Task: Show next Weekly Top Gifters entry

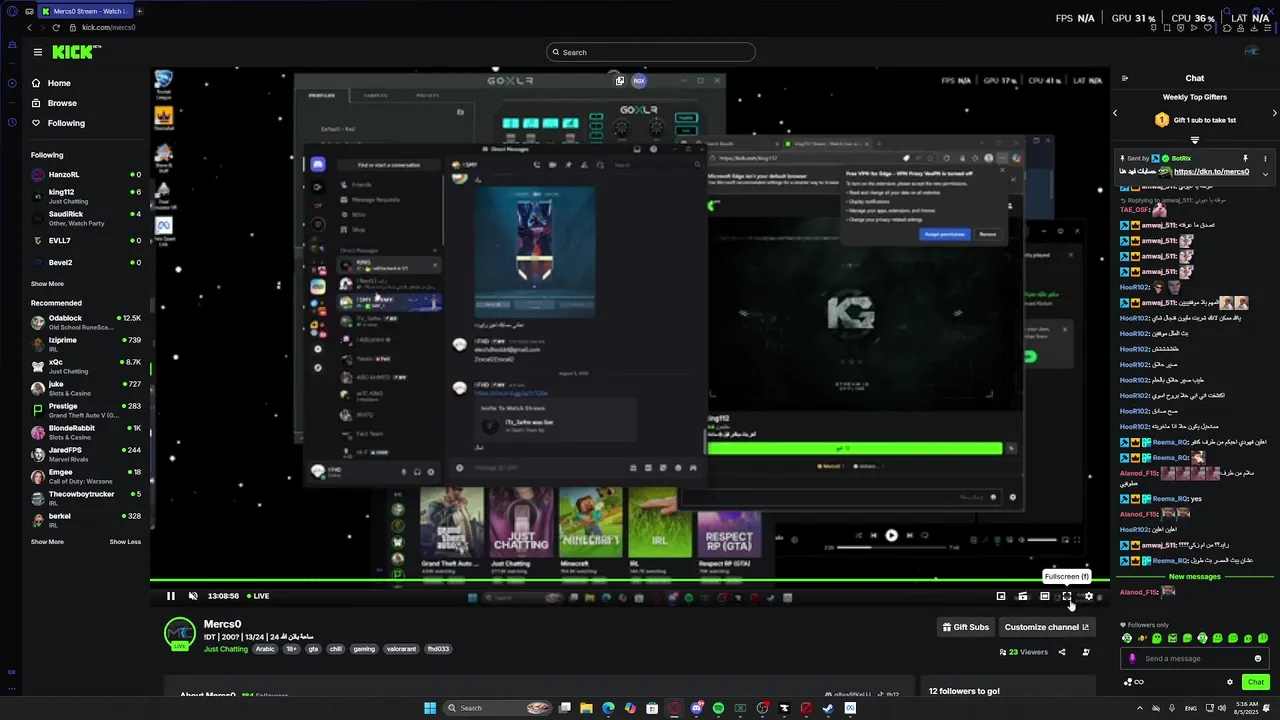Action: [x=1274, y=113]
